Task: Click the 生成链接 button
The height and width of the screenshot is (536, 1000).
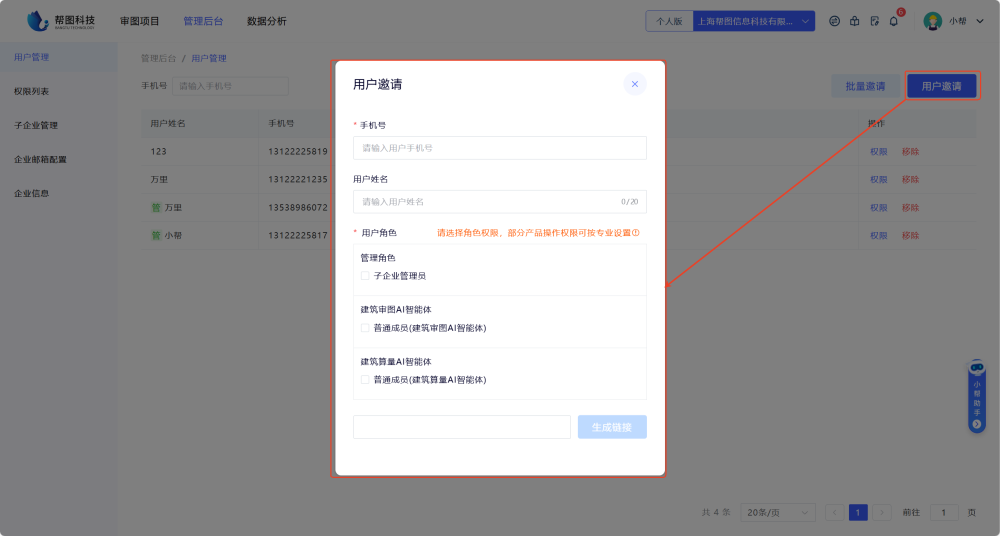Action: click(612, 427)
